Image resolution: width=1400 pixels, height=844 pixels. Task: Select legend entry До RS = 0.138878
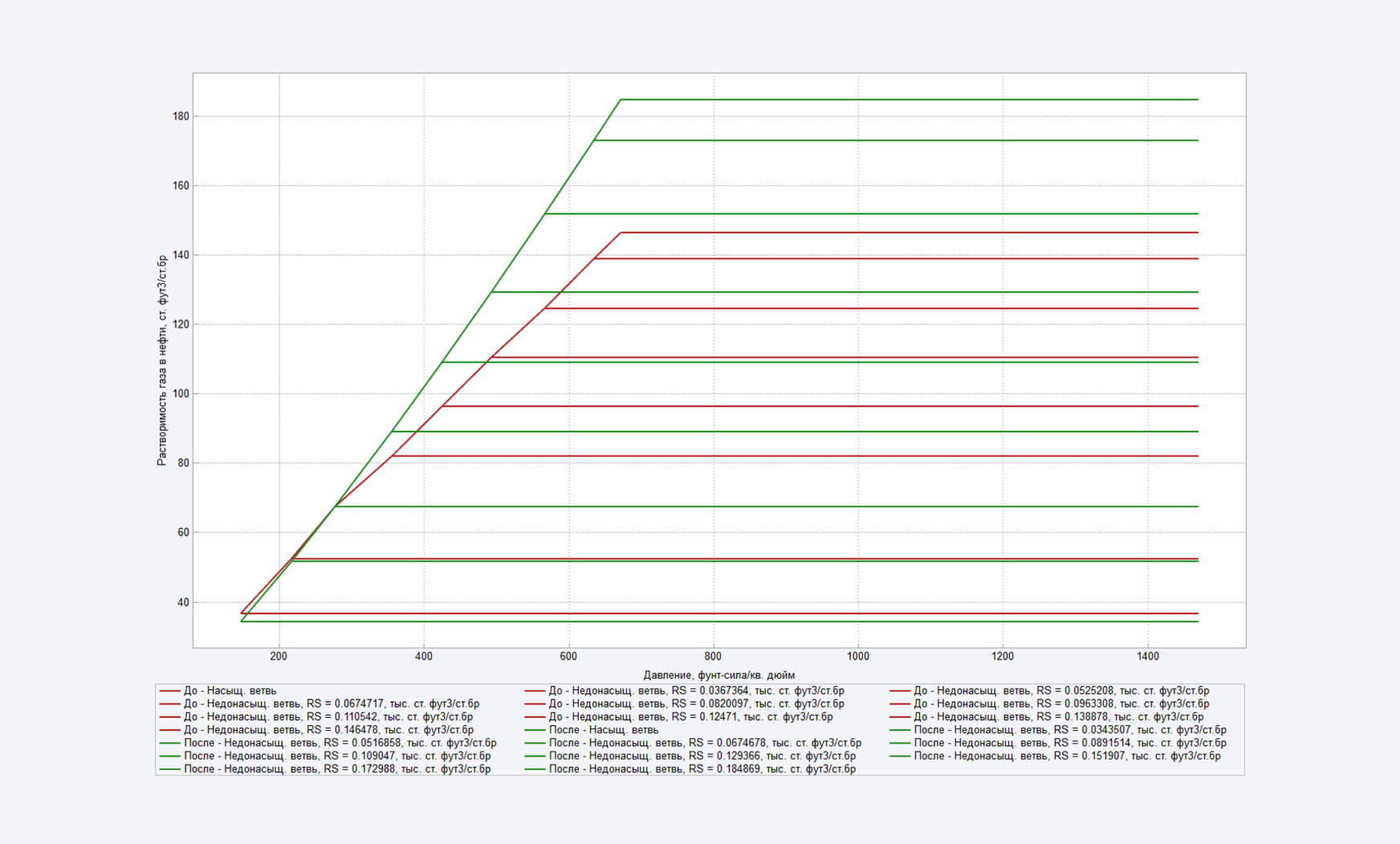(1046, 717)
